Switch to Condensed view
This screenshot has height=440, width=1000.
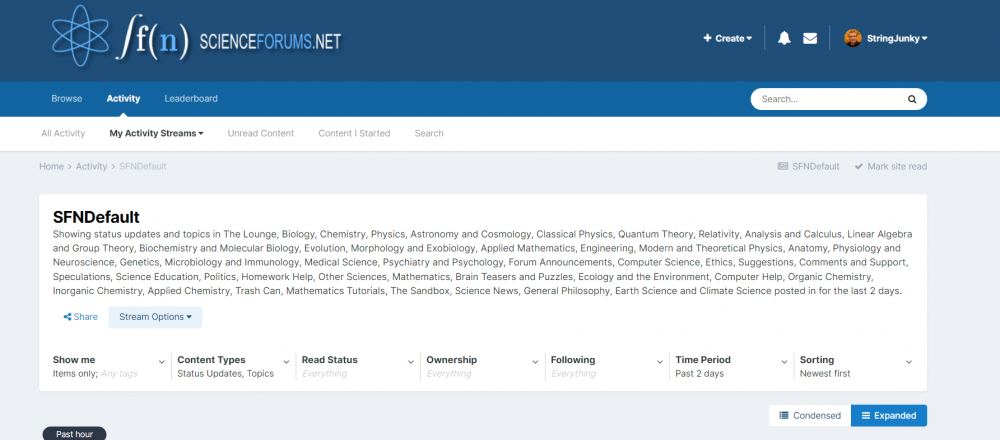810,415
